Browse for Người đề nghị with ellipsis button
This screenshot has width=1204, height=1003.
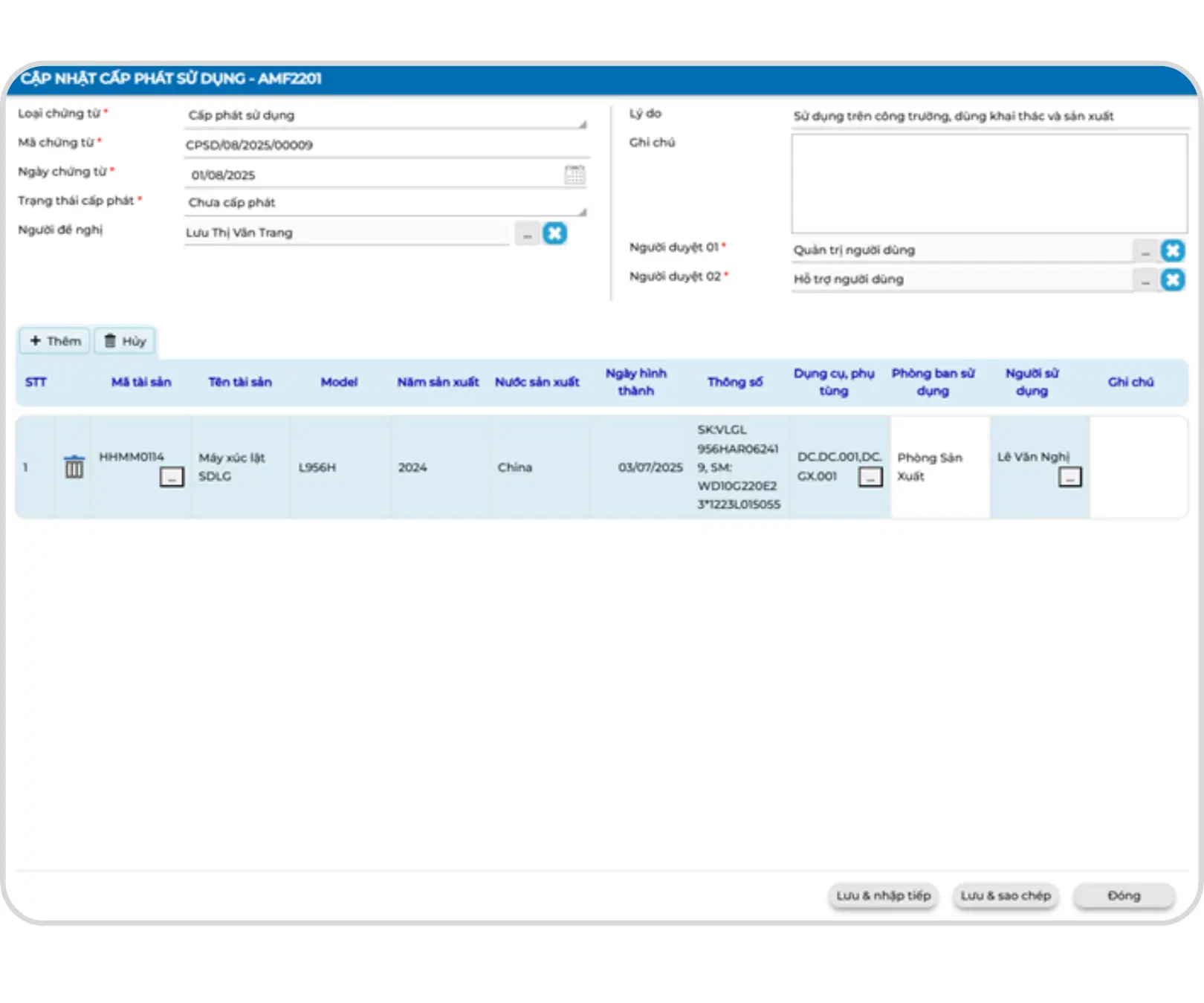(527, 234)
